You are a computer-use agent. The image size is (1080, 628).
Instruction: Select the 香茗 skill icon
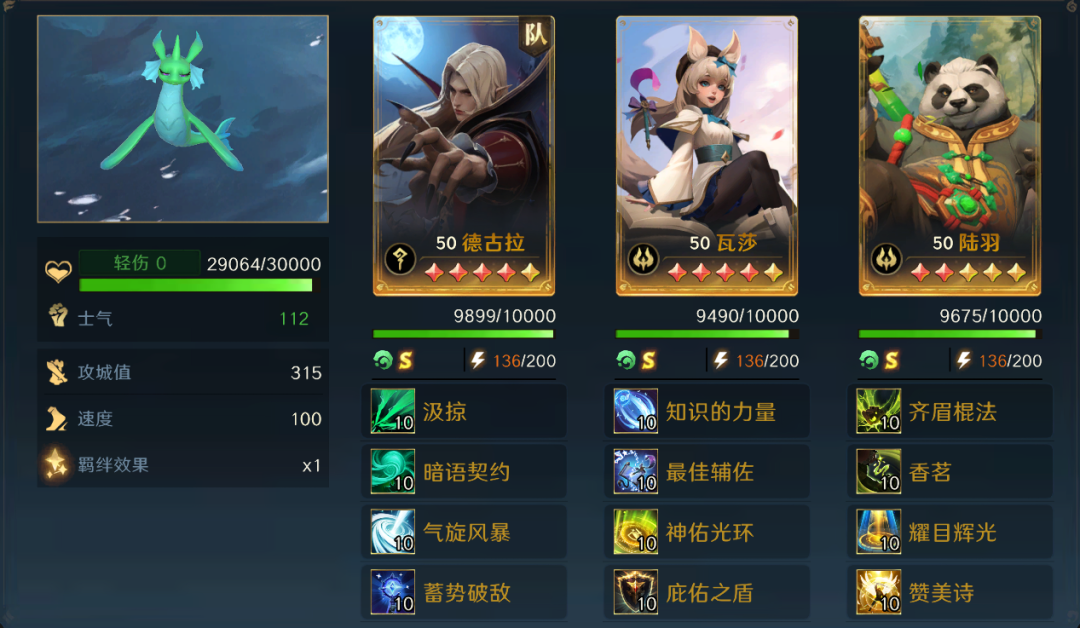[878, 472]
